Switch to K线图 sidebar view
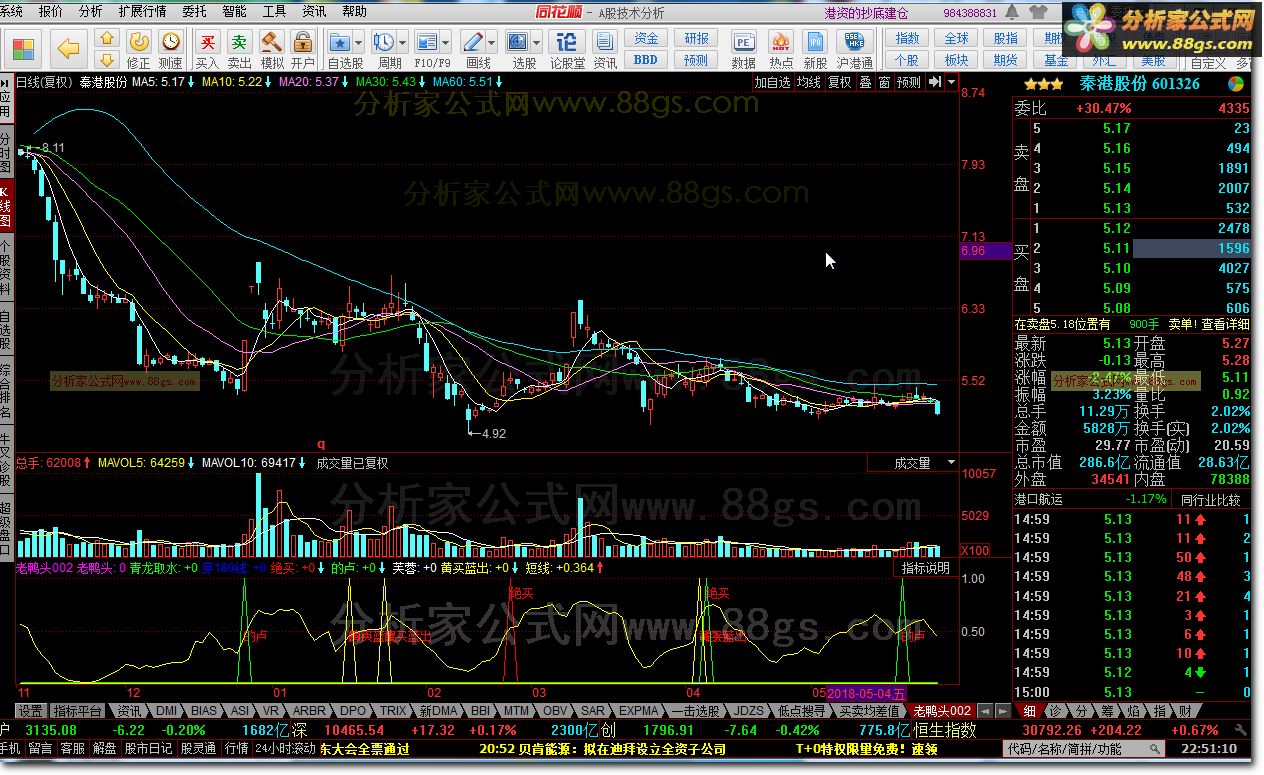The image size is (1264, 775). point(6,207)
